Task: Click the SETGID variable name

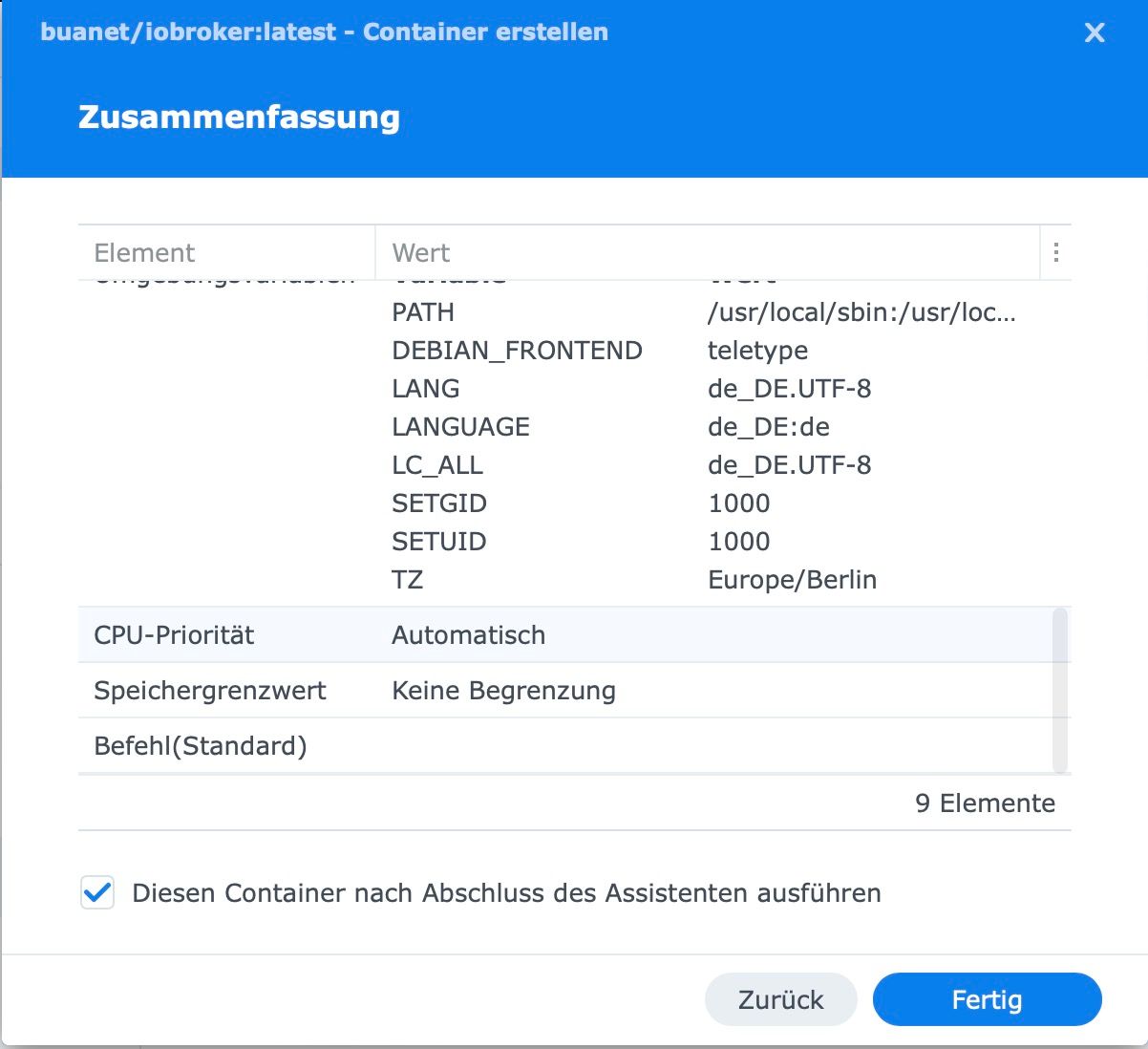Action: 439,503
